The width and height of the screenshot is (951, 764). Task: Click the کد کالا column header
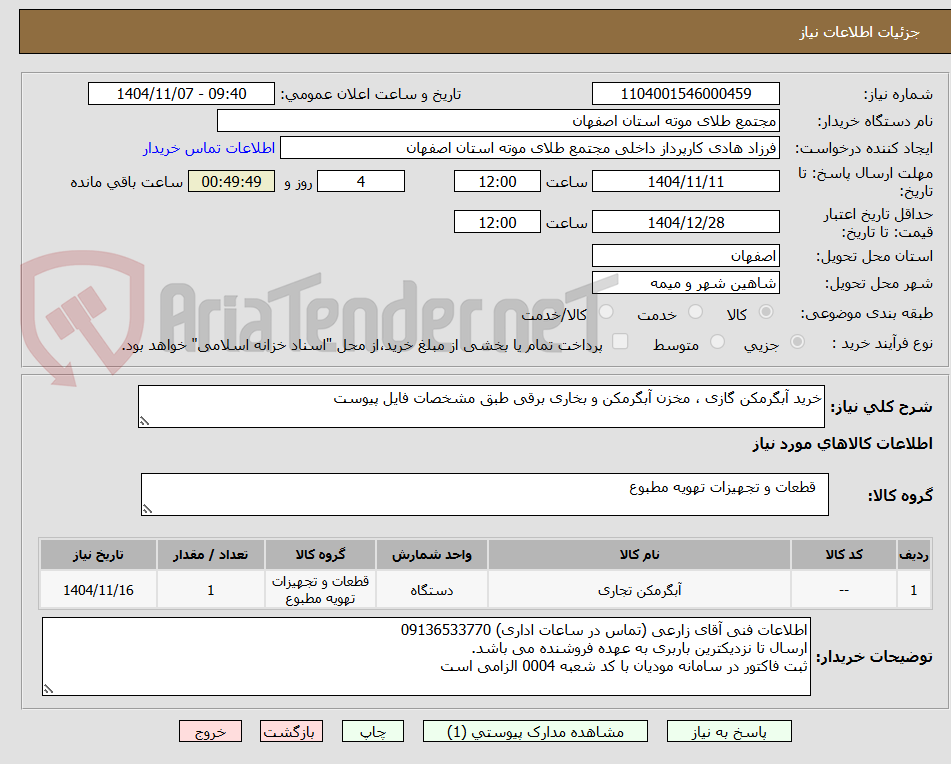pos(844,555)
